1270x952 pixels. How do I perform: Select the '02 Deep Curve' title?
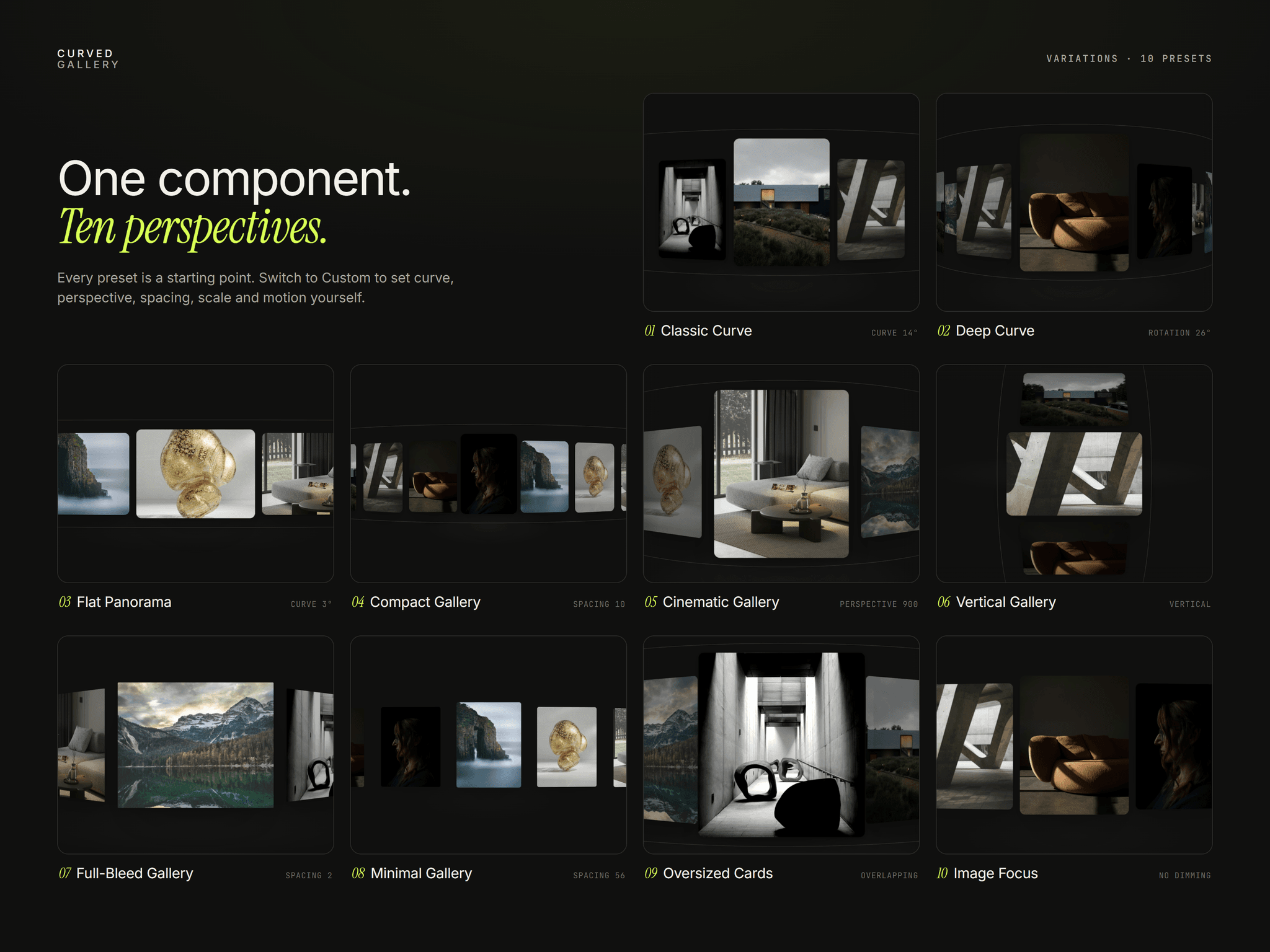click(x=986, y=331)
